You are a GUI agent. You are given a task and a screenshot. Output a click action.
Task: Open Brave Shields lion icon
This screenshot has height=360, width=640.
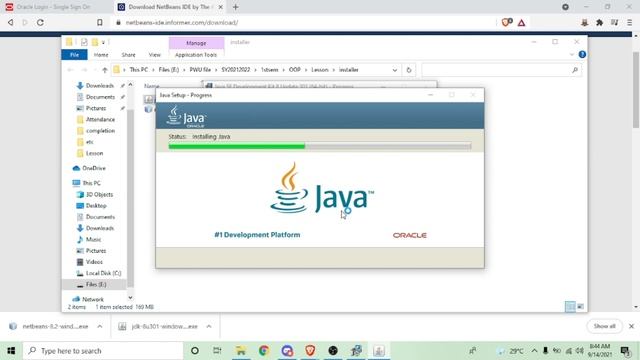pyautogui.click(x=507, y=22)
